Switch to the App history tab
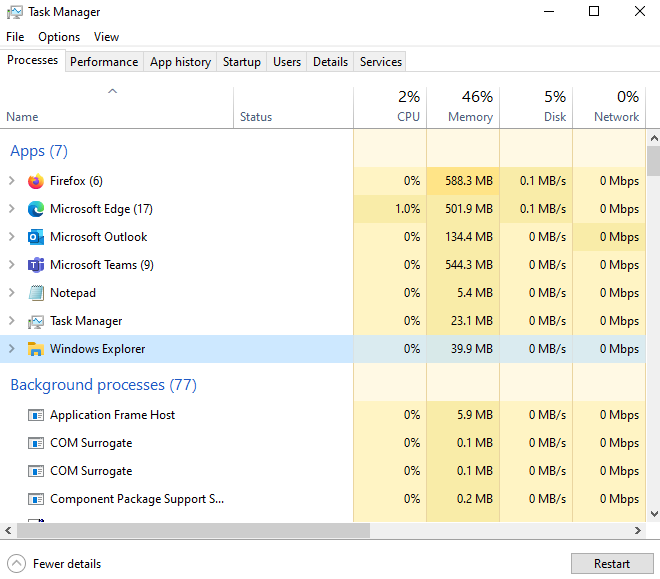660x579 pixels. 180,62
